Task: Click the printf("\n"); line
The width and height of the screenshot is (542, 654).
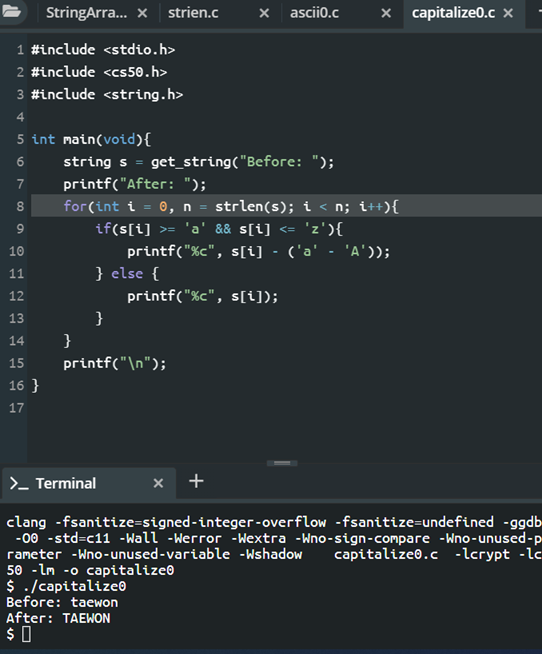Action: click(115, 363)
